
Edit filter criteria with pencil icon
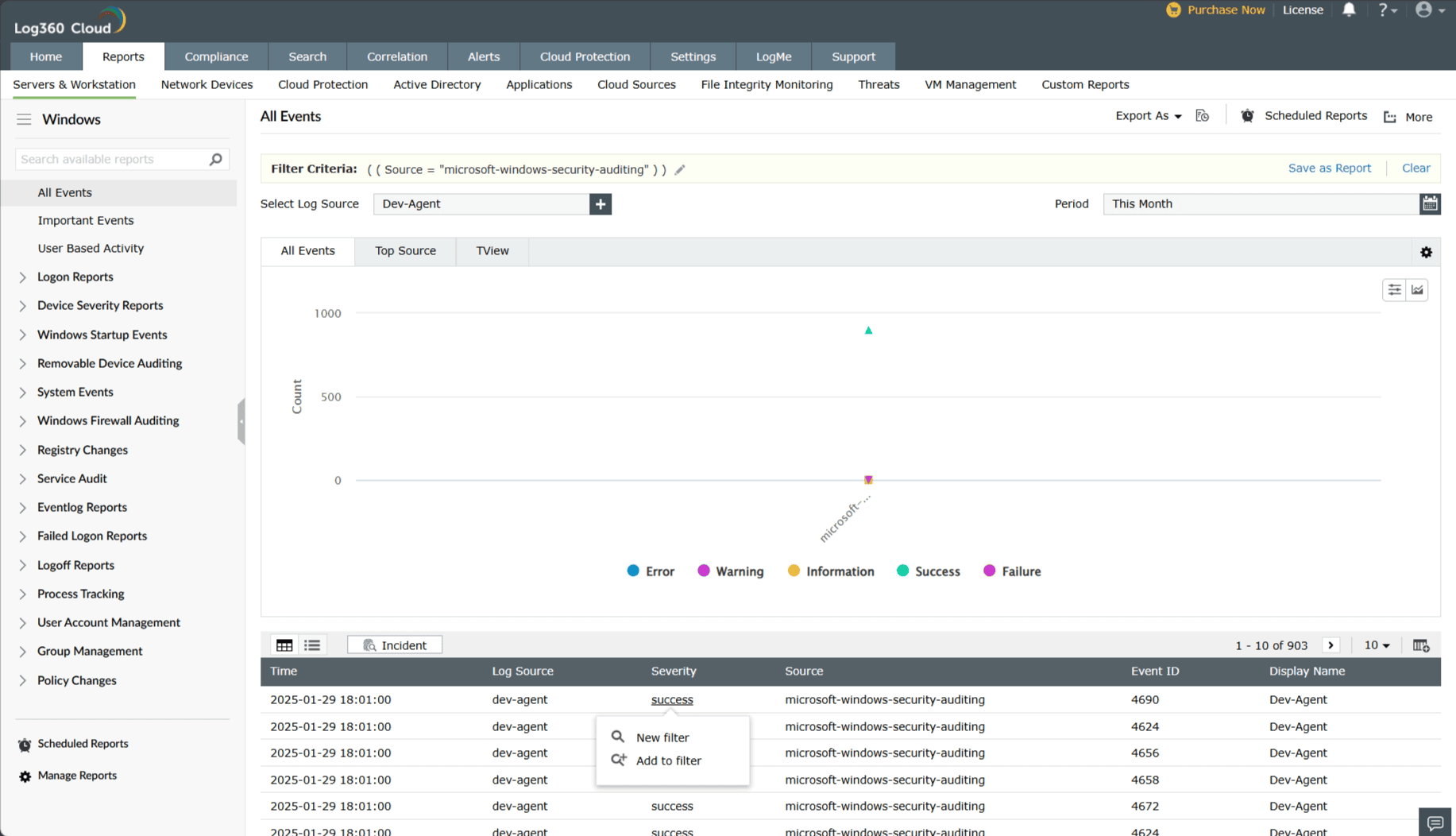680,169
